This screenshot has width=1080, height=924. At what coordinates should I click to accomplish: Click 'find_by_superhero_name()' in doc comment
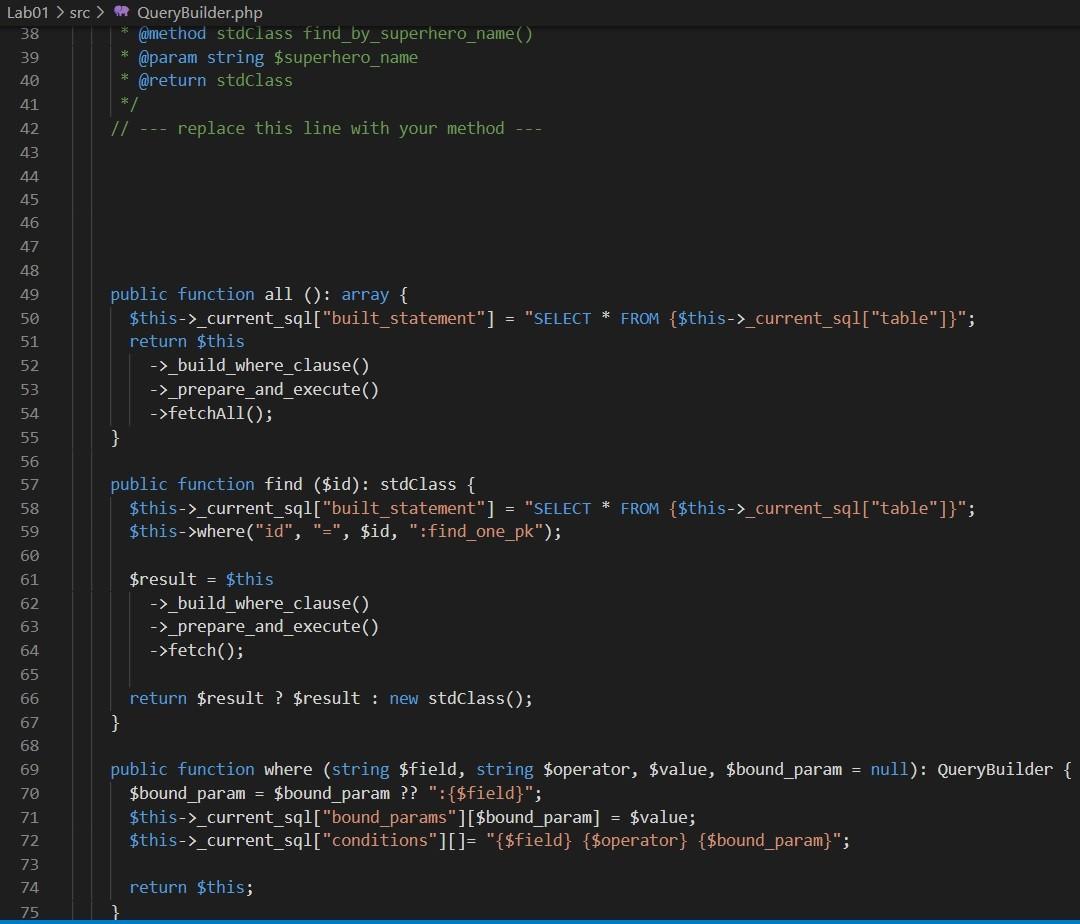(x=417, y=34)
